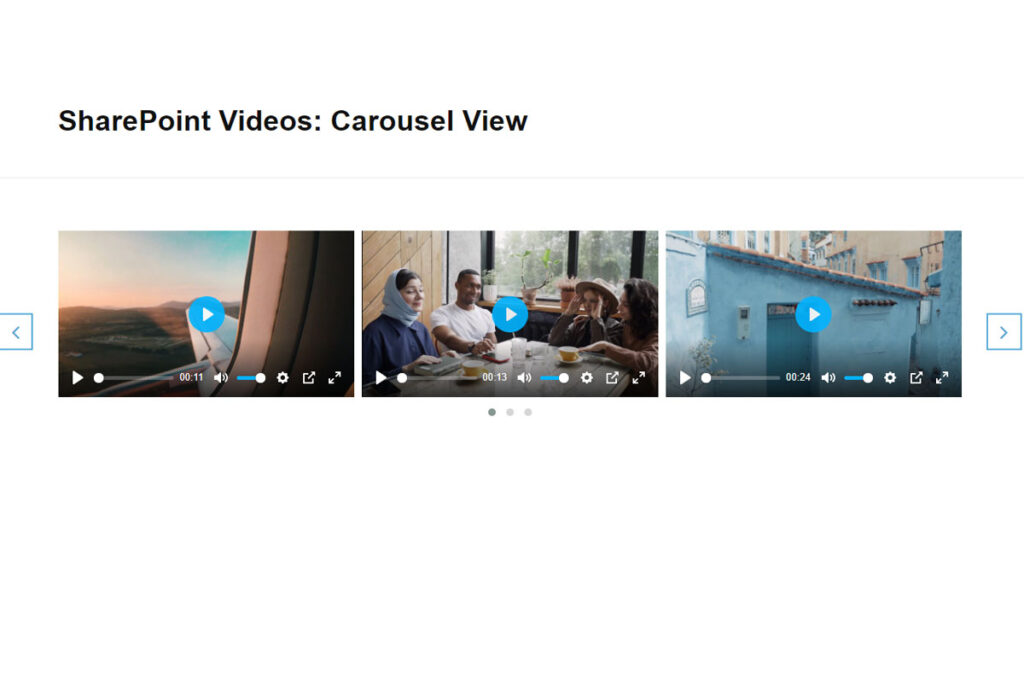Screen dimensions: 1024x683
Task: Enter fullscreen on the airplane video
Action: tap(334, 377)
